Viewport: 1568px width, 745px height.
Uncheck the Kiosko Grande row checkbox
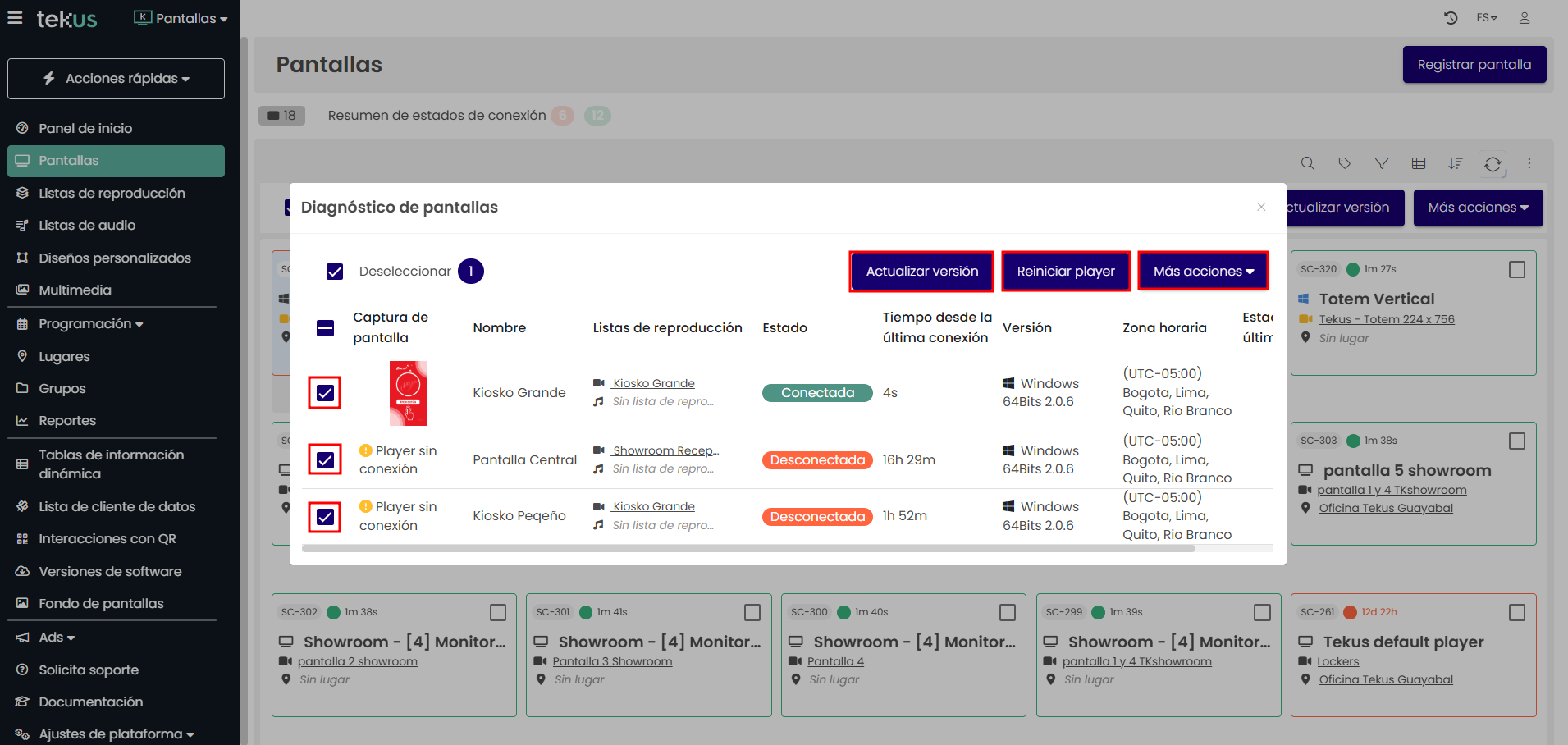click(326, 393)
